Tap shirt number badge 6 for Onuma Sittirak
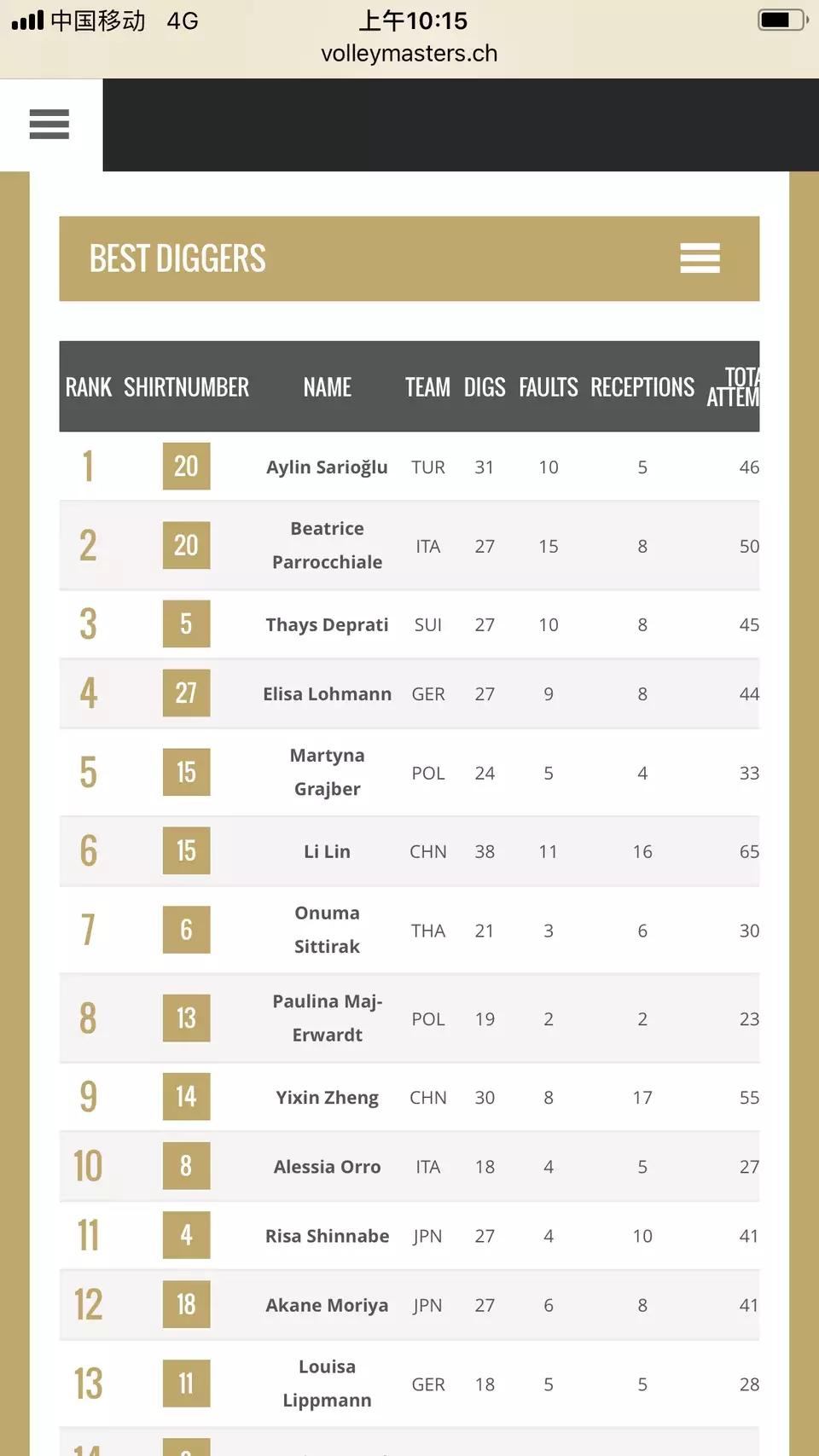 click(186, 930)
